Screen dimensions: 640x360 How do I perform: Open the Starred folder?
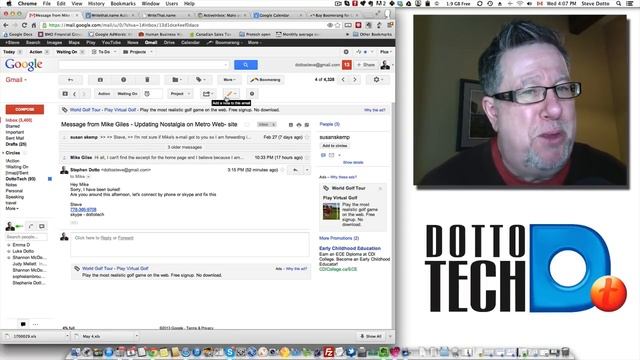(13, 127)
